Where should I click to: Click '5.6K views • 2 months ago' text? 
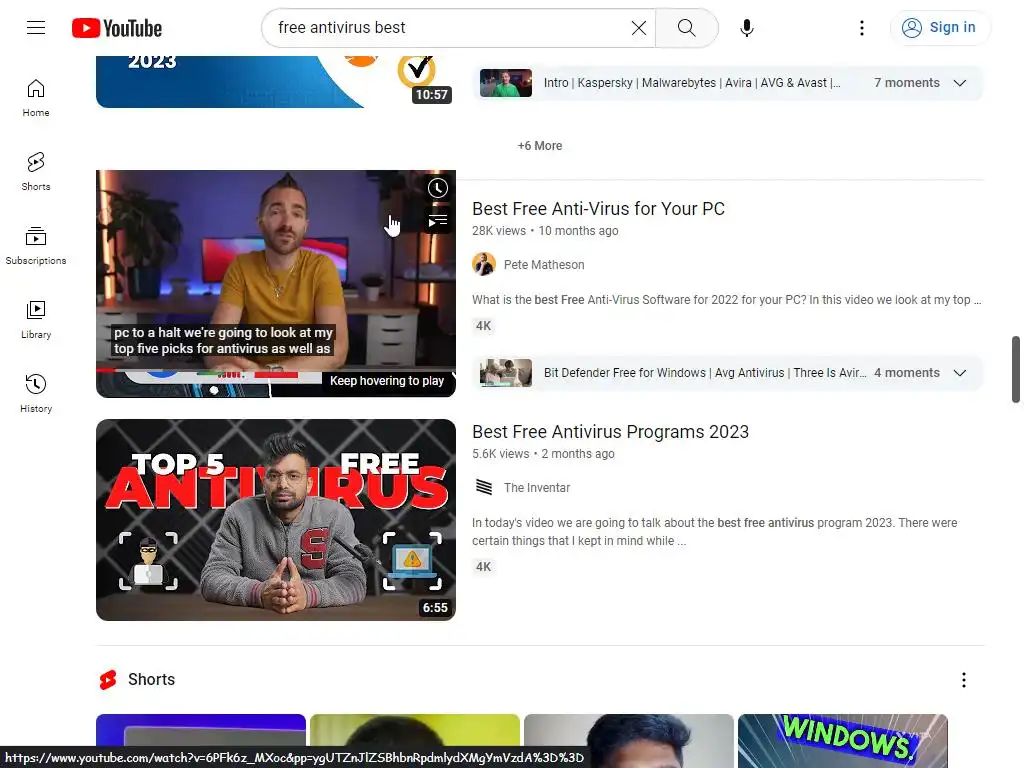coord(543,454)
